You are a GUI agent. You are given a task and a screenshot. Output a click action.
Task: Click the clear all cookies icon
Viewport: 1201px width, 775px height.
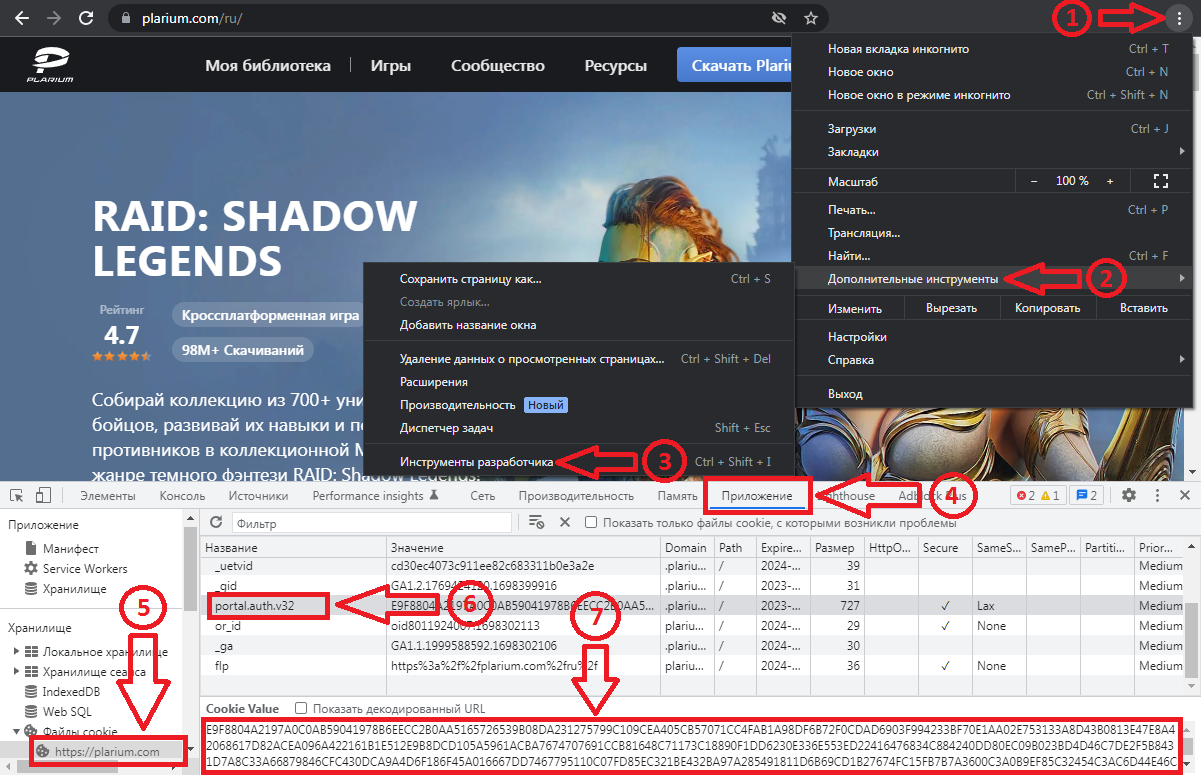pyautogui.click(x=537, y=522)
